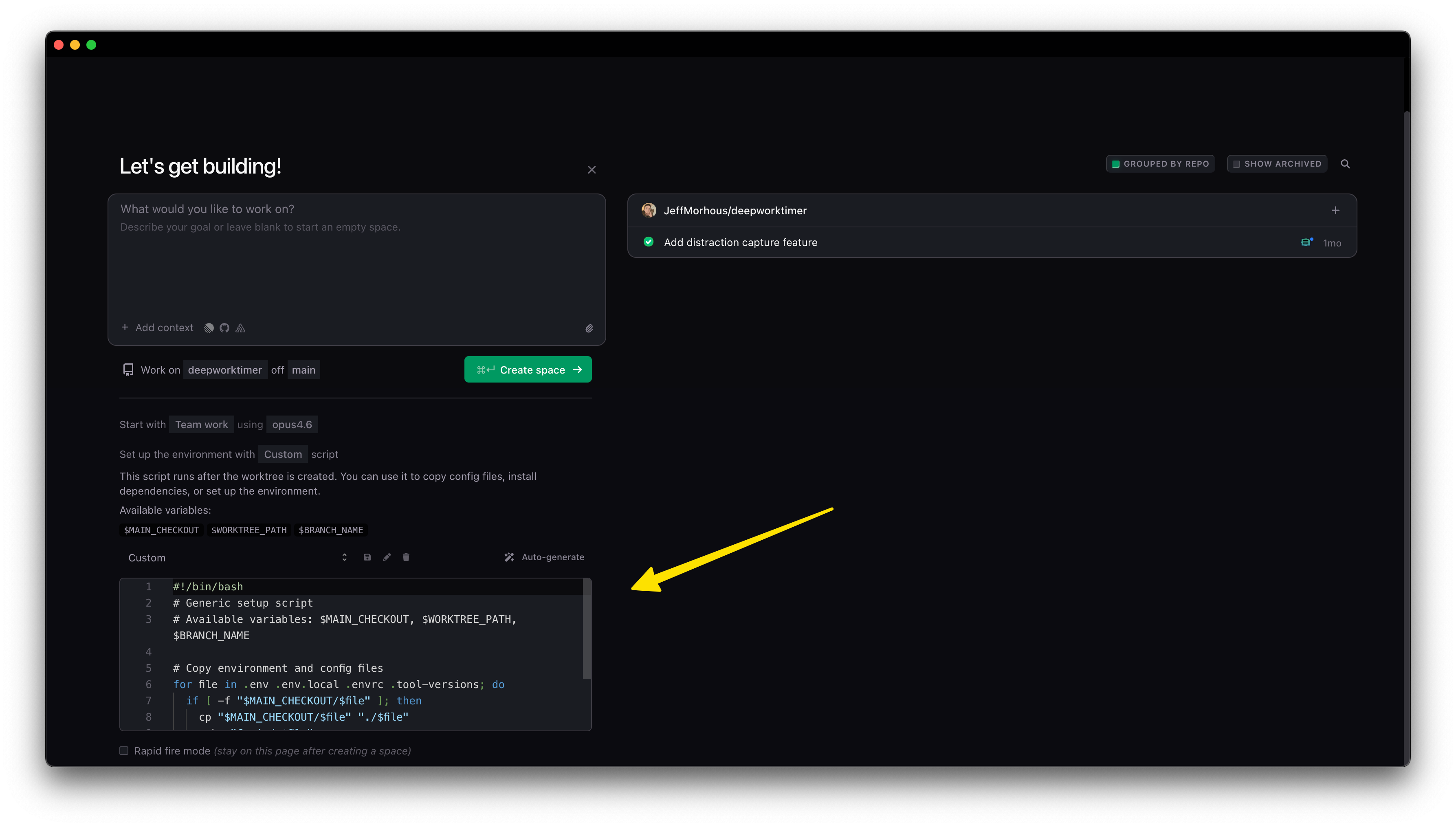The width and height of the screenshot is (1456, 827).
Task: Save the custom script with floppy icon
Action: click(367, 557)
